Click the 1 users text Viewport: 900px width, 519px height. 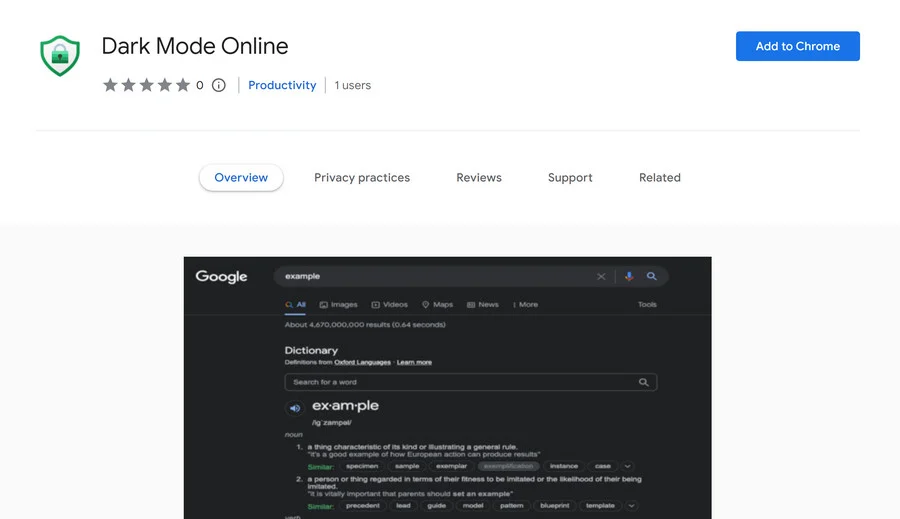(x=352, y=85)
